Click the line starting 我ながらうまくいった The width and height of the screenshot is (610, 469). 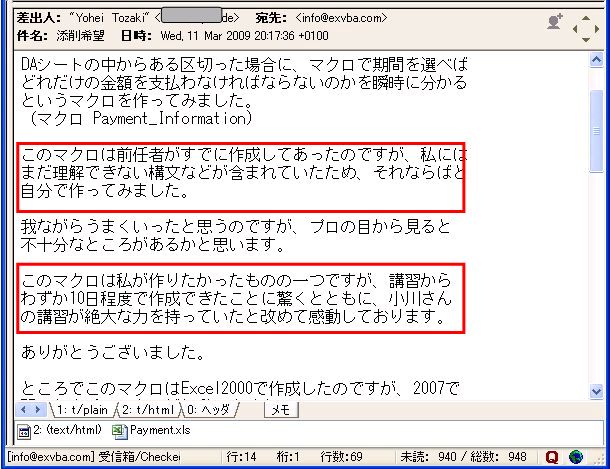235,226
